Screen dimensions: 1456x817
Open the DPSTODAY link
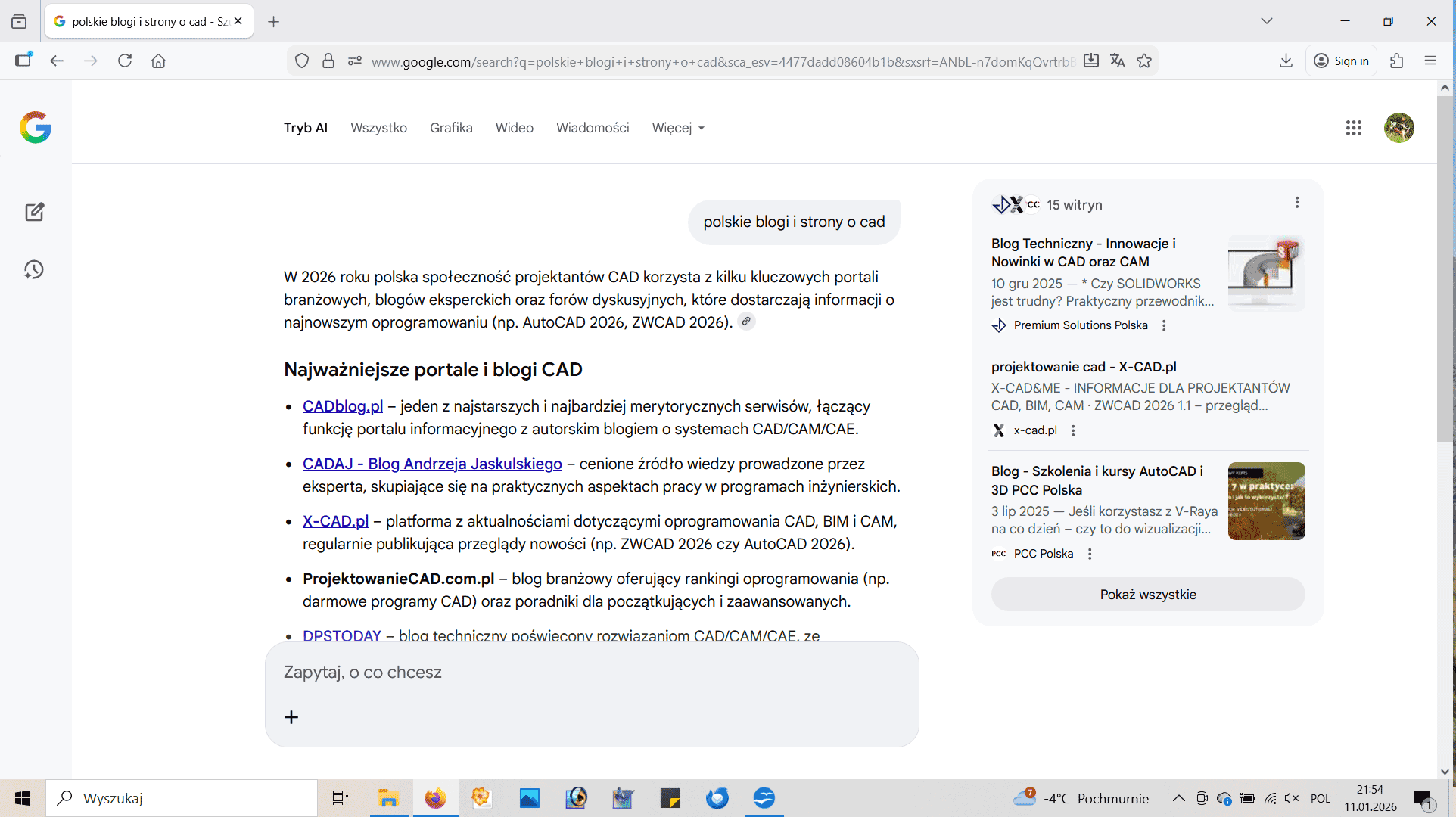[x=342, y=635]
